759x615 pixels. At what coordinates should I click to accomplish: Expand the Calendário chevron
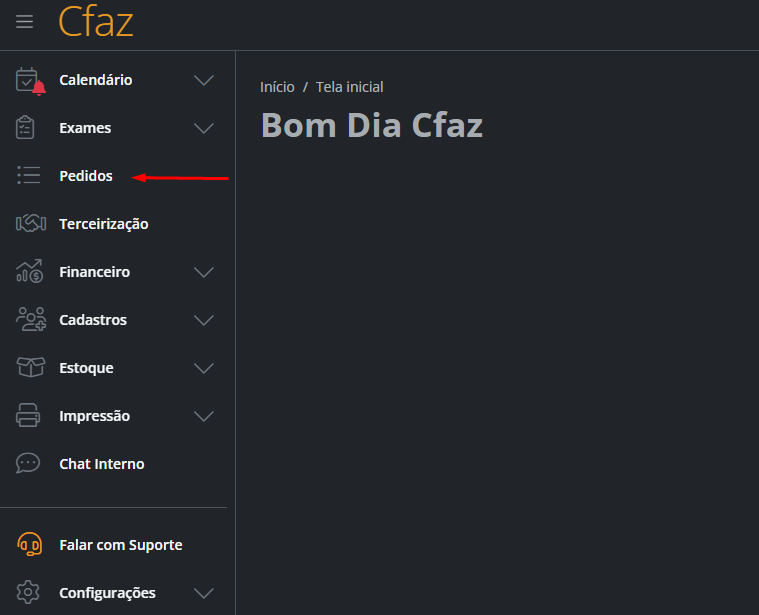(204, 80)
